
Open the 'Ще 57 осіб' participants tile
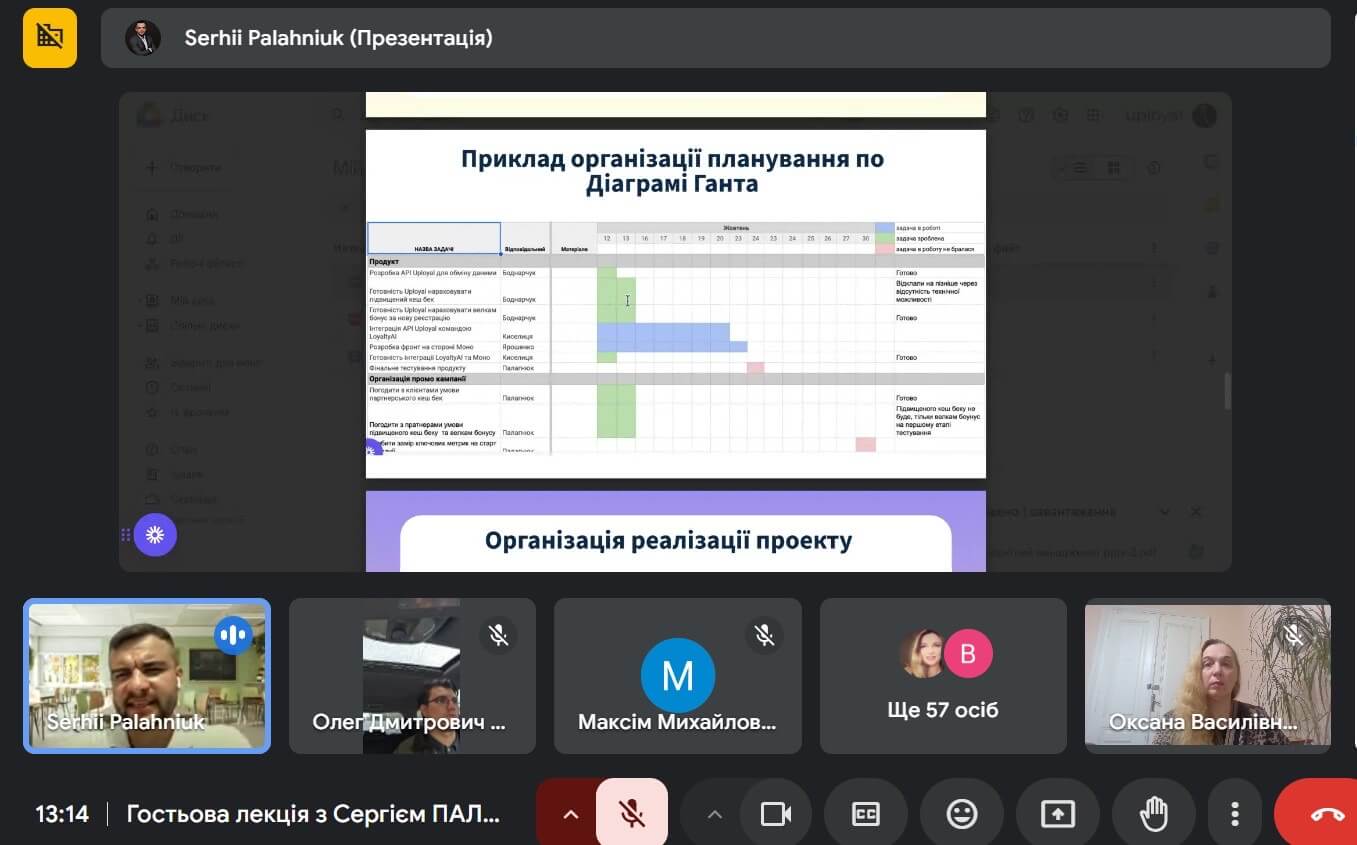tap(942, 676)
